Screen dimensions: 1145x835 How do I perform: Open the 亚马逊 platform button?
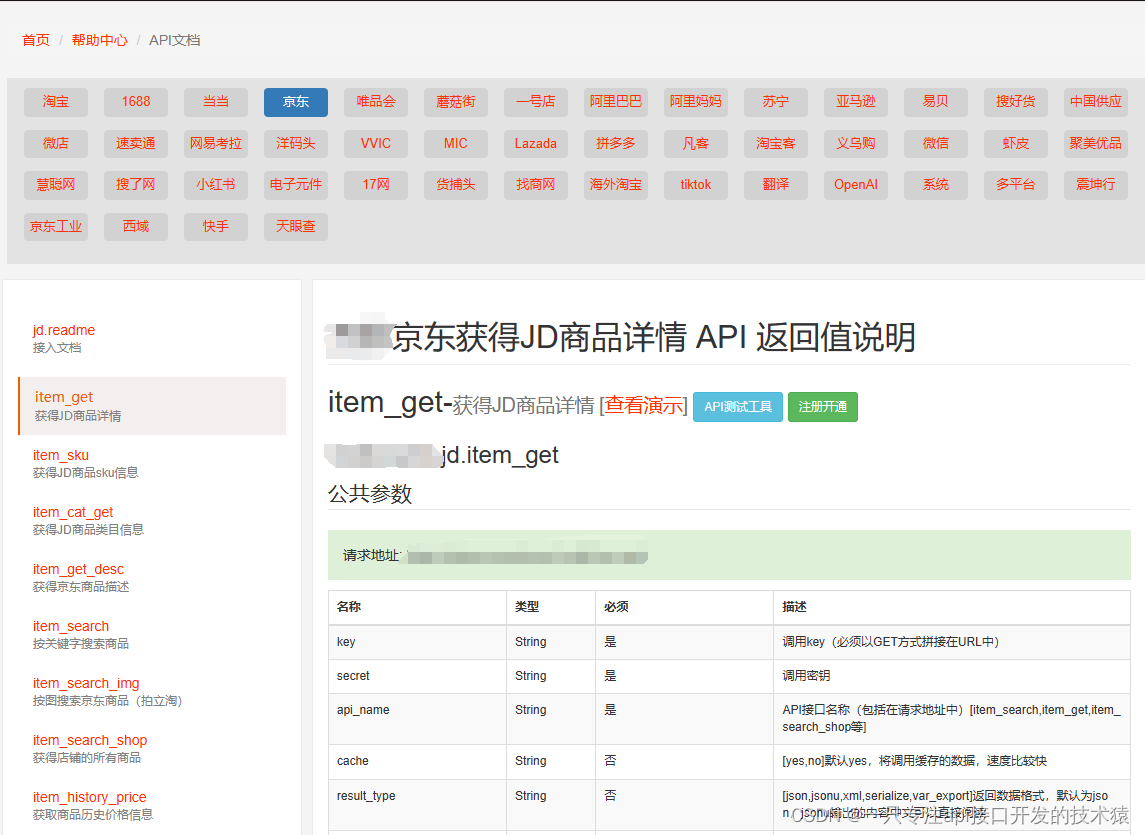tap(855, 102)
